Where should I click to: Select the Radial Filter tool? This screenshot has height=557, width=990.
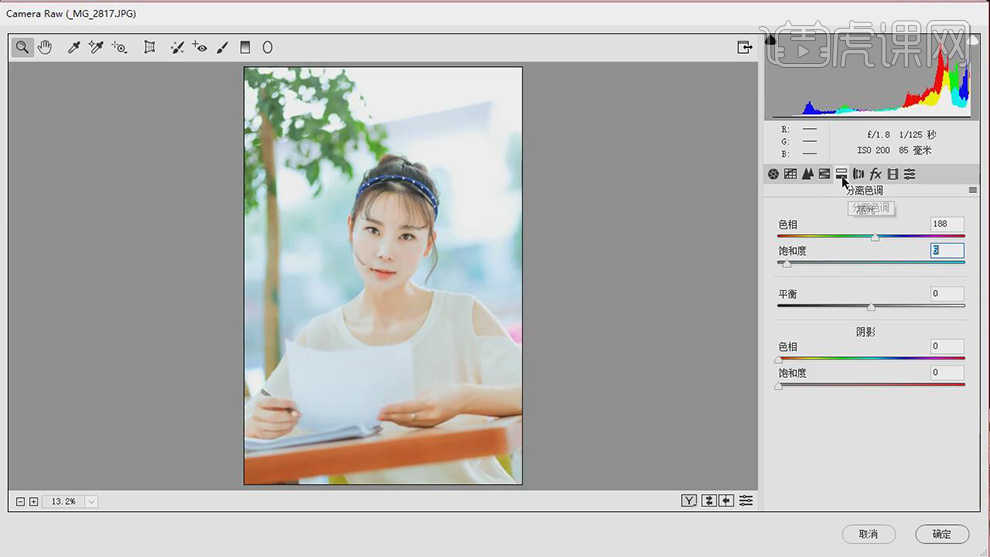[x=268, y=47]
